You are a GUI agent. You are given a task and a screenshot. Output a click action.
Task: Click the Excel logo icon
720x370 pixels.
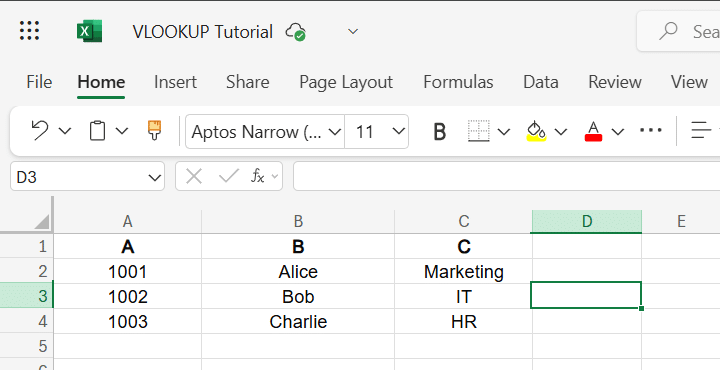point(89,31)
